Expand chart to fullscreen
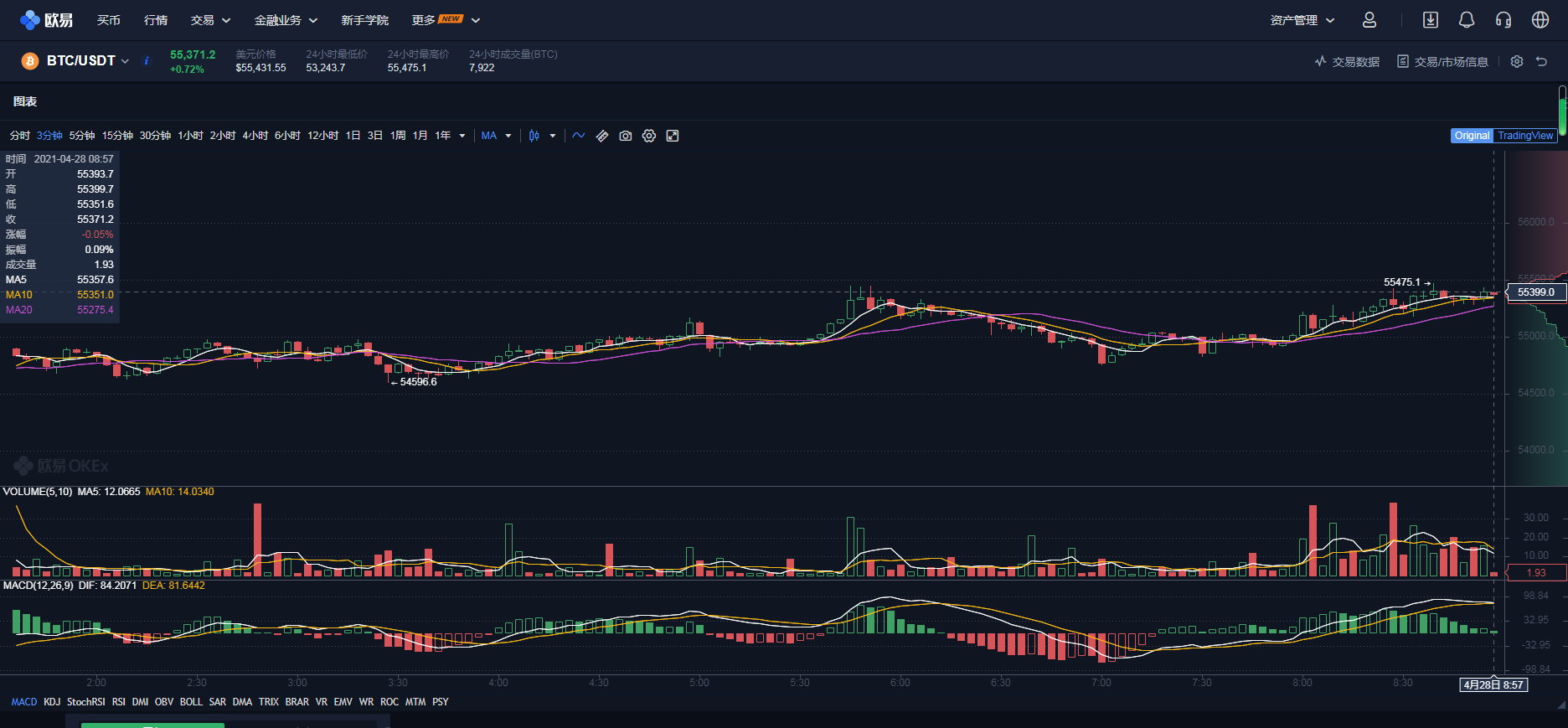This screenshot has height=728, width=1568. click(x=673, y=136)
